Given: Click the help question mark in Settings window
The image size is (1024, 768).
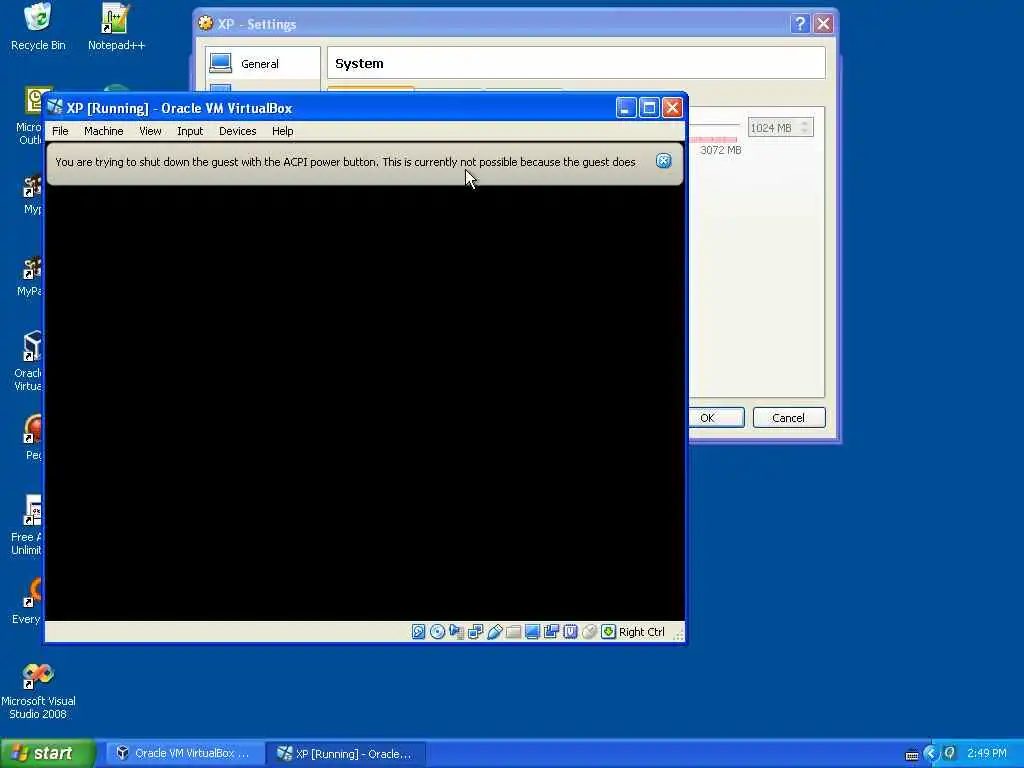Looking at the screenshot, I should 800,24.
